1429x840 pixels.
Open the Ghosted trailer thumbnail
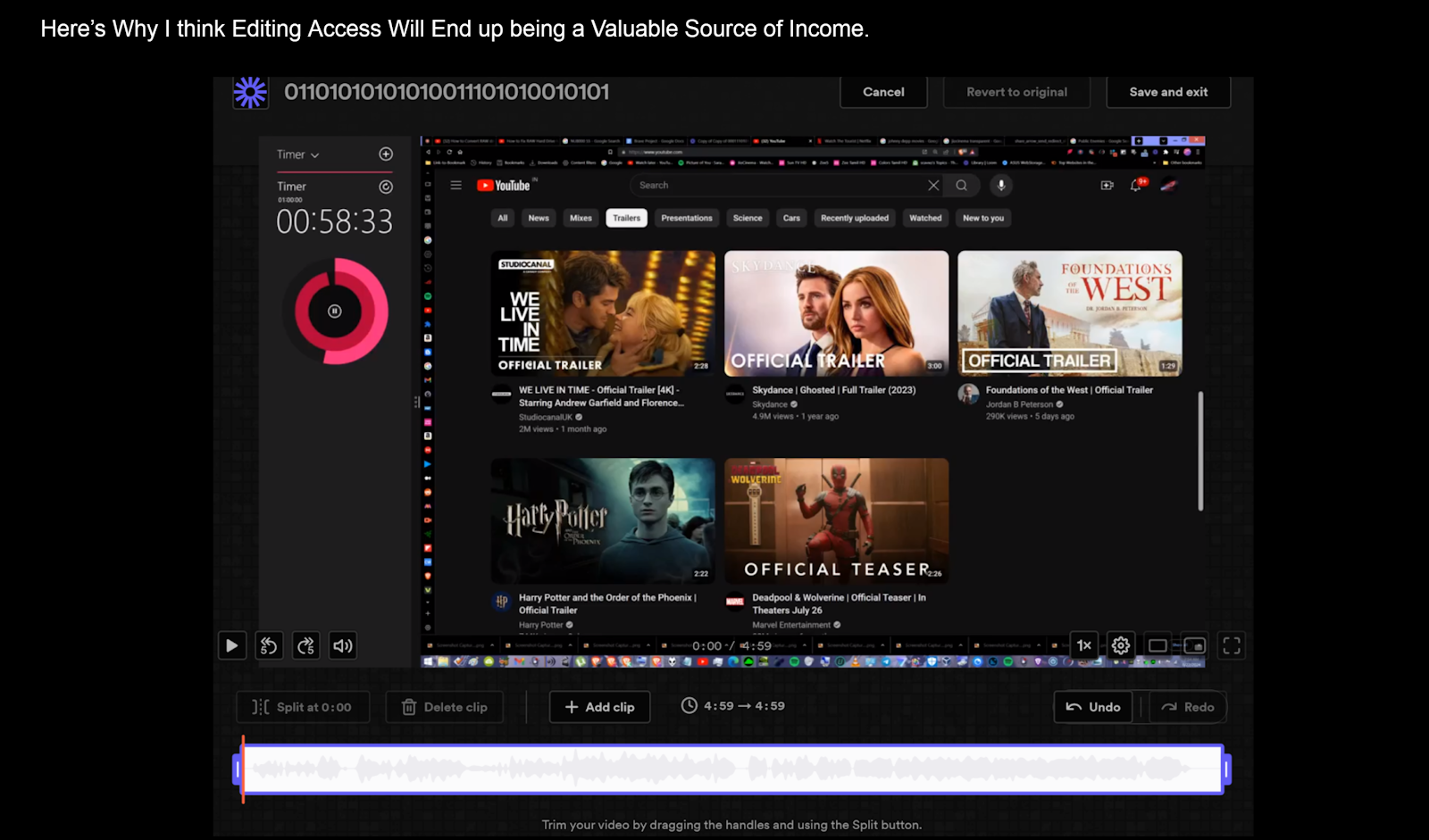tap(837, 313)
